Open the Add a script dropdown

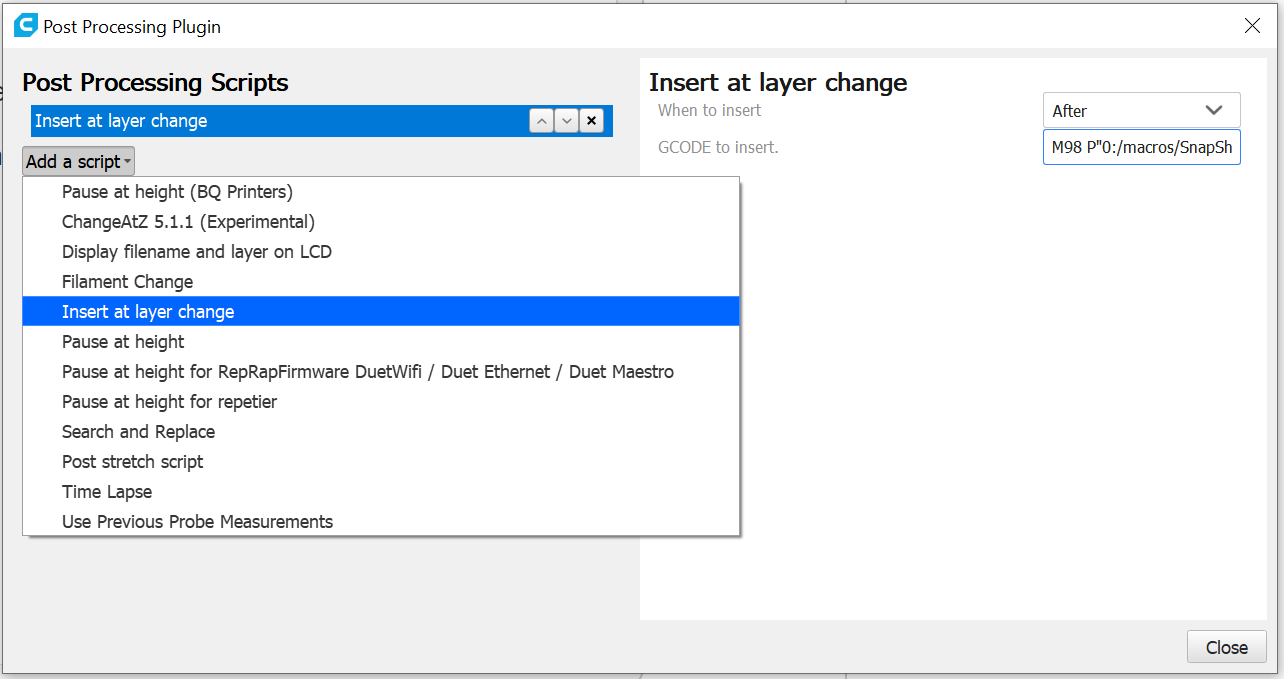click(x=78, y=161)
